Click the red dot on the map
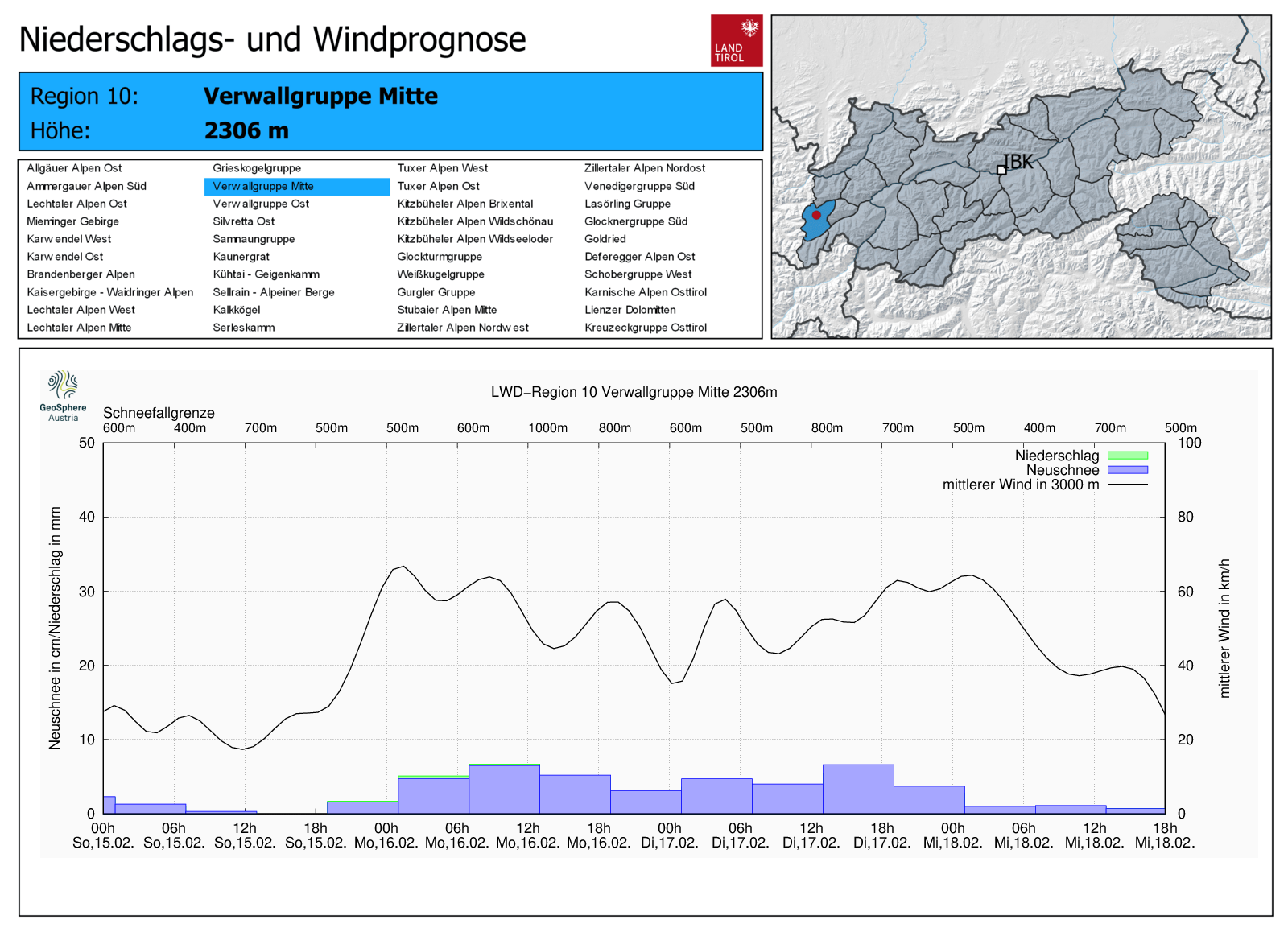 (x=816, y=215)
